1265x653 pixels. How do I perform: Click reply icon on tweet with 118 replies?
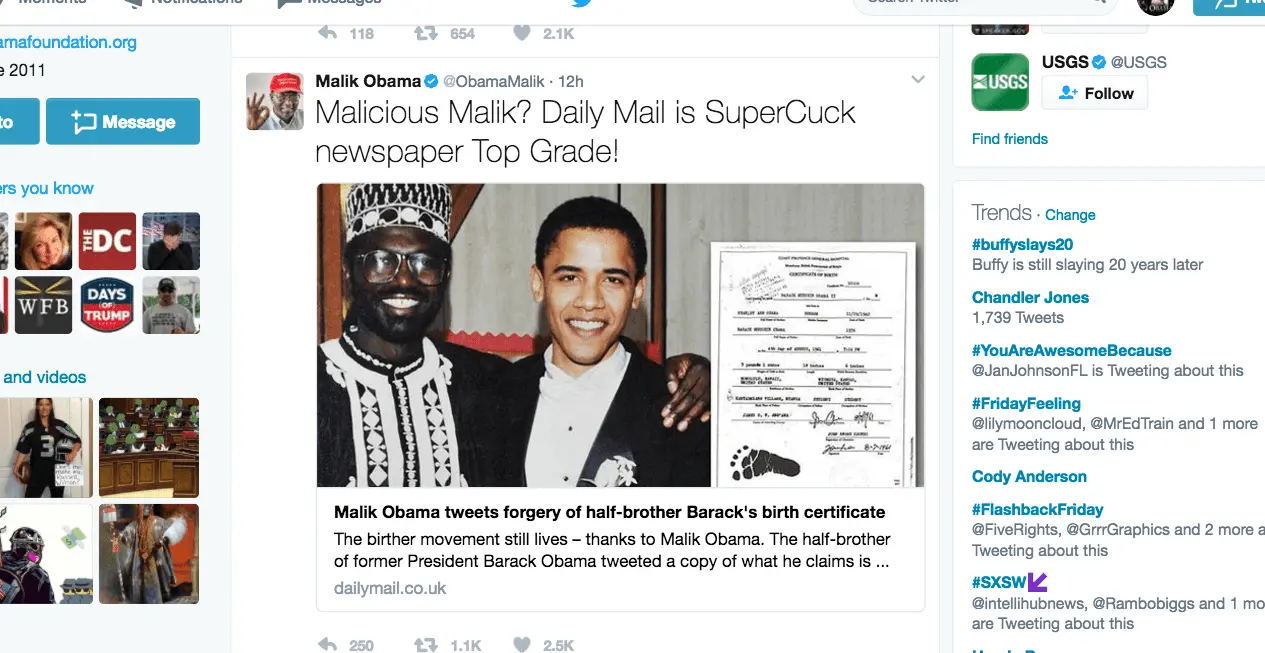[327, 33]
